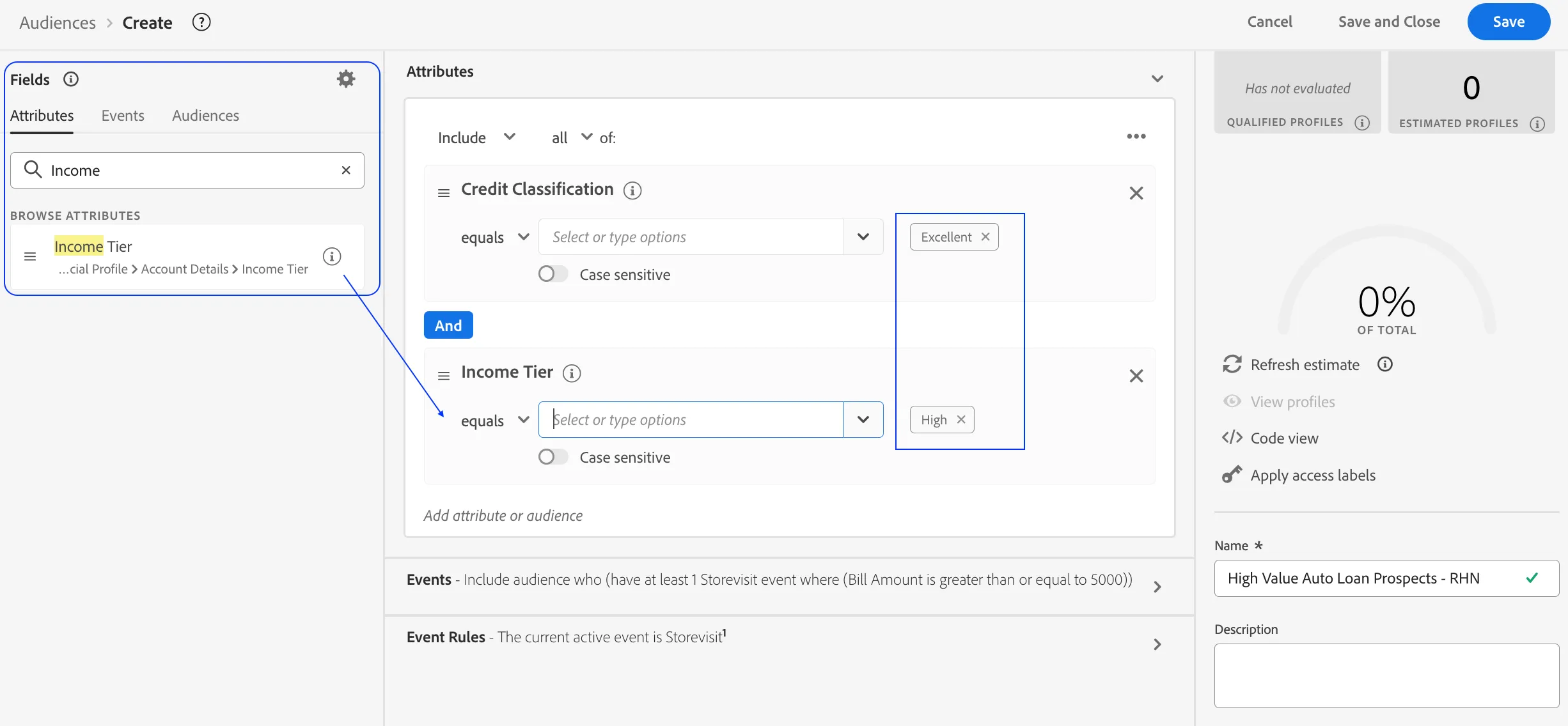Open Income Tier equals operator dropdown

pyautogui.click(x=495, y=420)
